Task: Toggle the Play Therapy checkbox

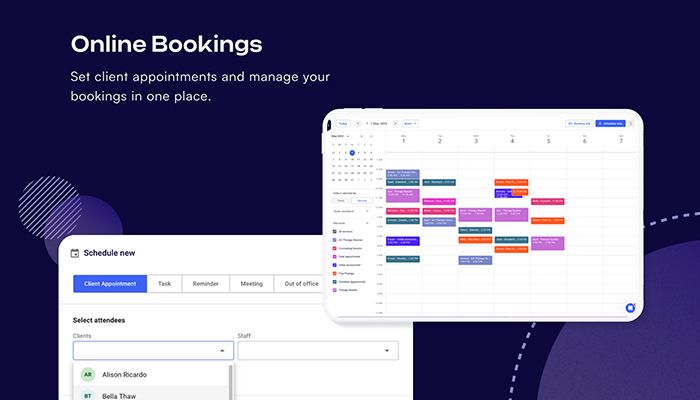Action: (334, 273)
